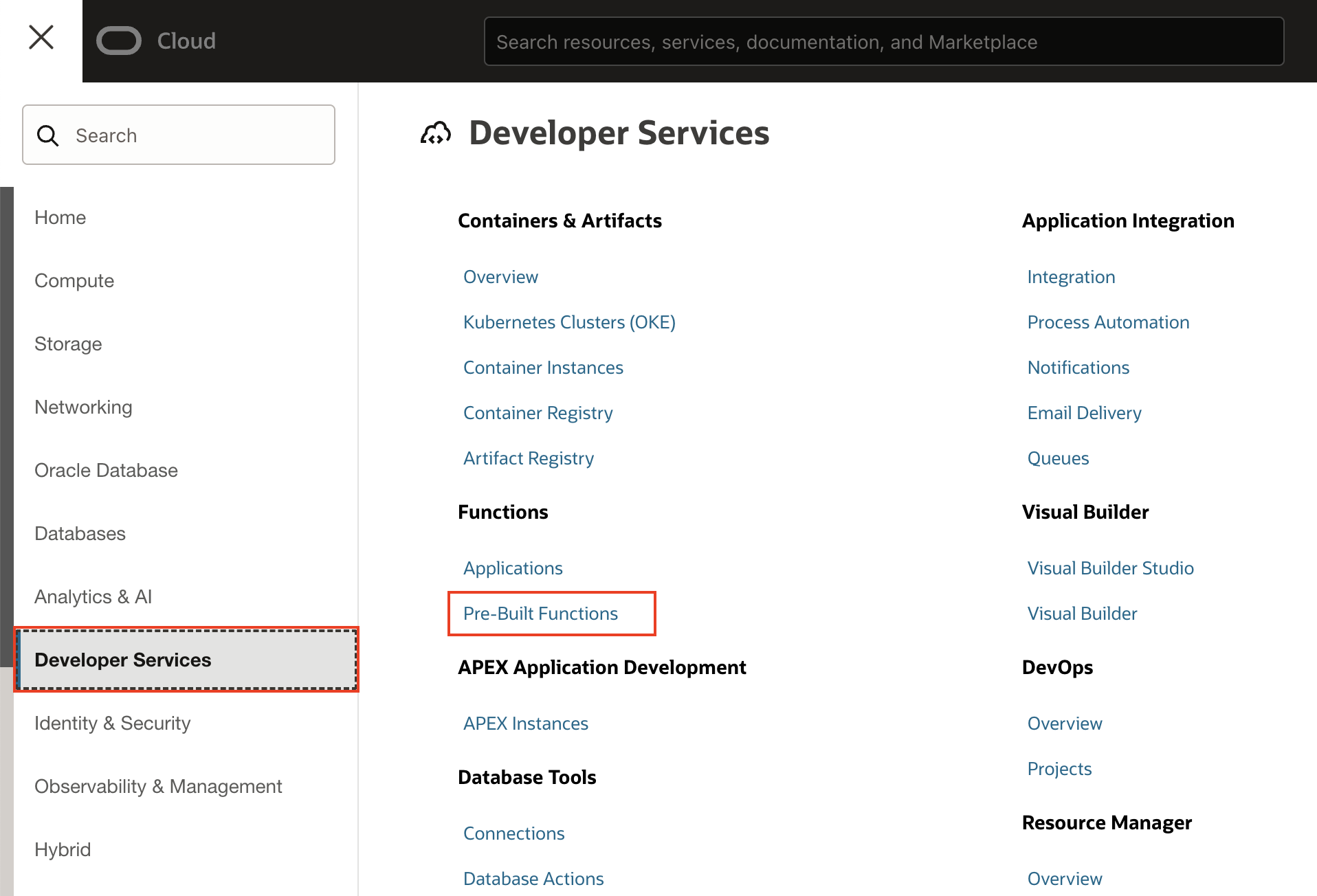Go to Container Registry
The image size is (1317, 896).
coord(538,413)
